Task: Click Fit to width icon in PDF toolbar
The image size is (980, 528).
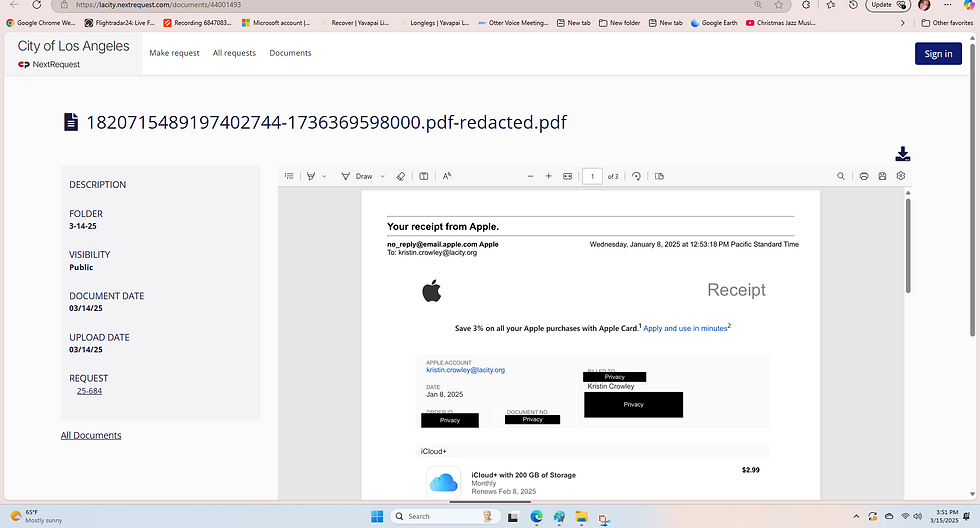Action: [568, 176]
